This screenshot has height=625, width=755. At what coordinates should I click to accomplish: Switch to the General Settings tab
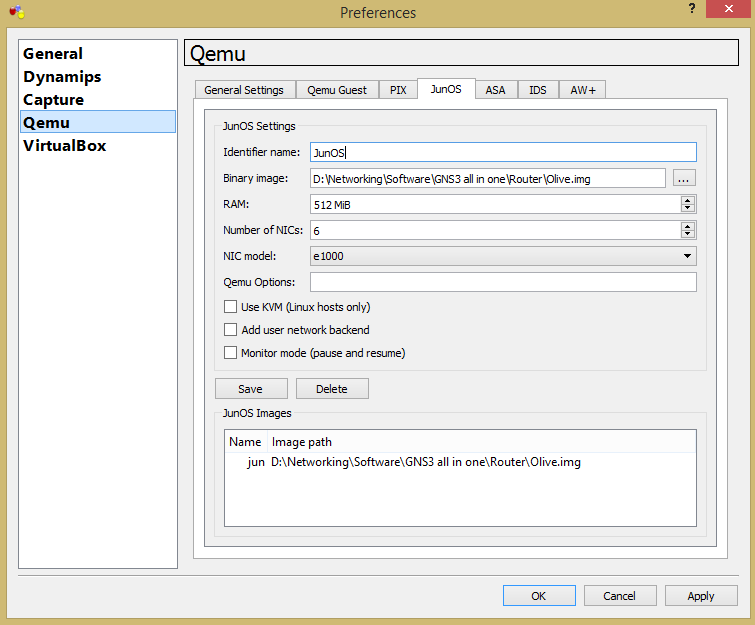pos(244,90)
